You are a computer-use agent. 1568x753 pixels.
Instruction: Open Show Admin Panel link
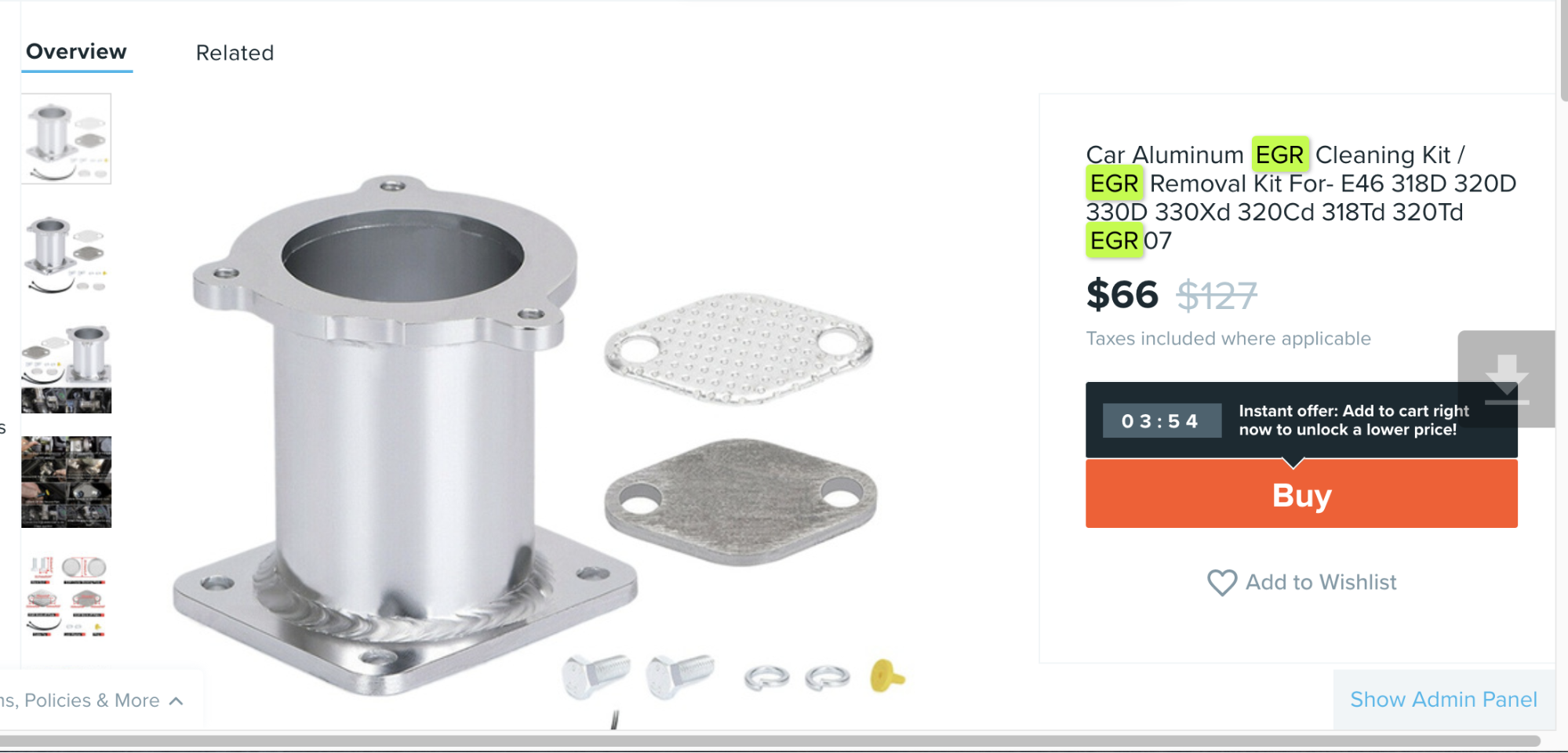pyautogui.click(x=1443, y=699)
